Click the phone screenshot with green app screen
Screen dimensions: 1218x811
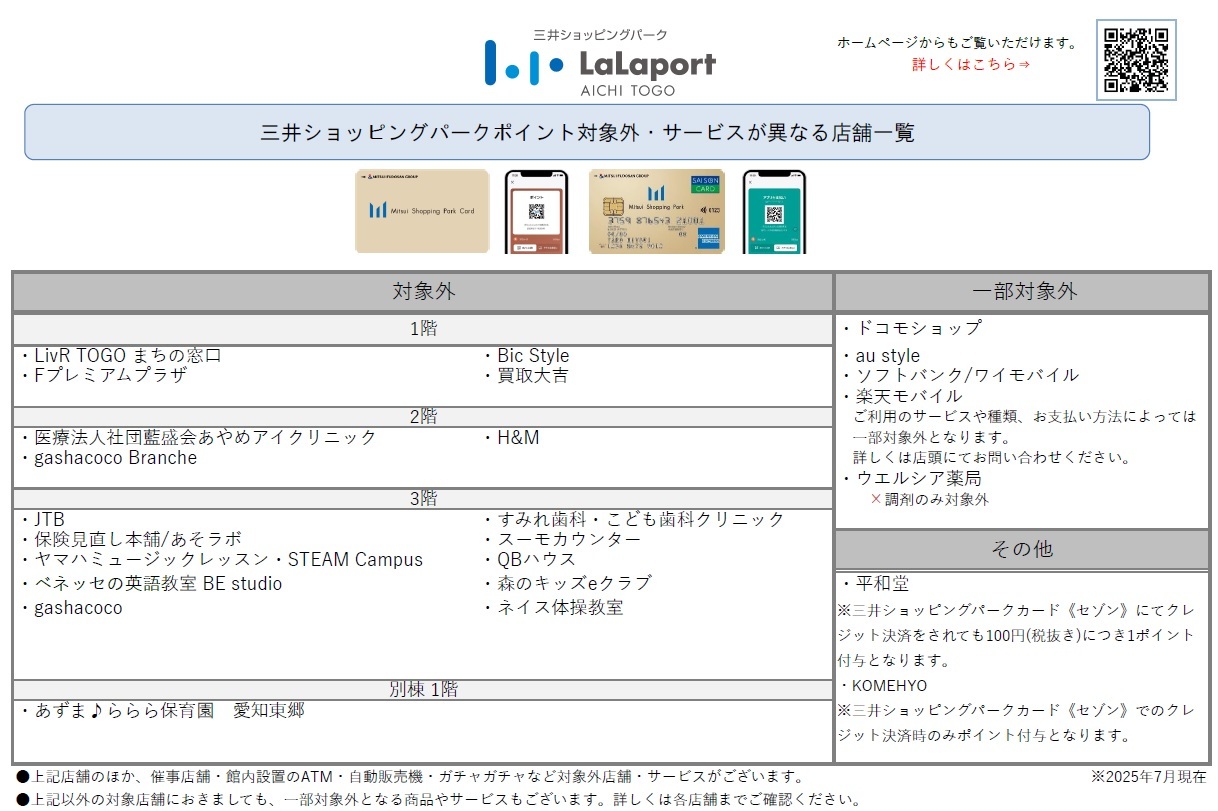pos(773,211)
